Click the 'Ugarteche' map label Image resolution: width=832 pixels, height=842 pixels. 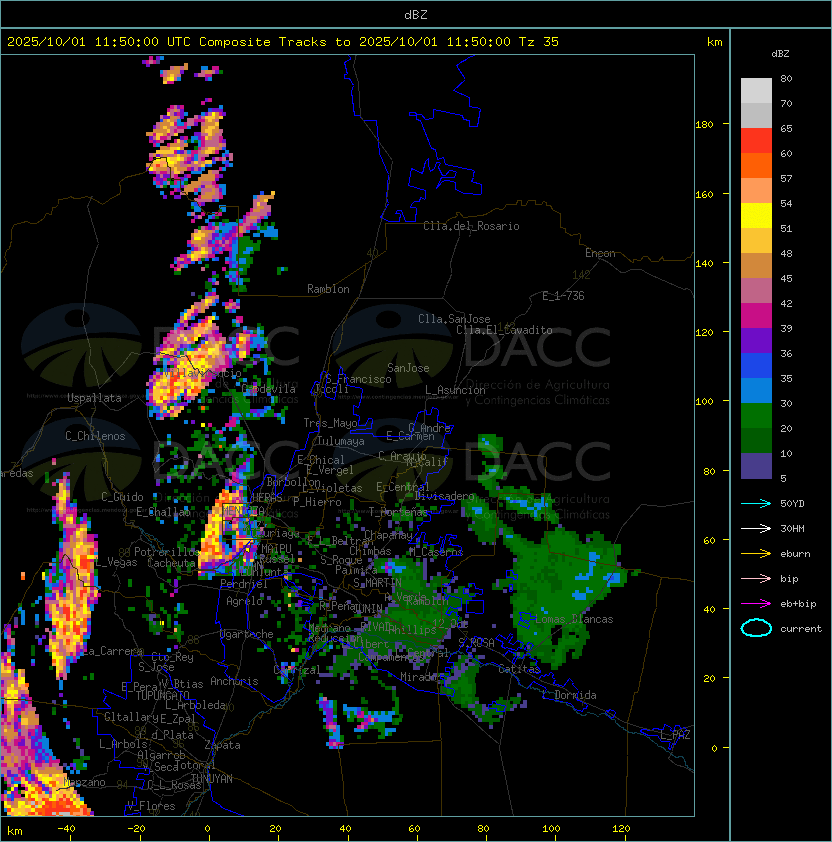[x=247, y=634]
